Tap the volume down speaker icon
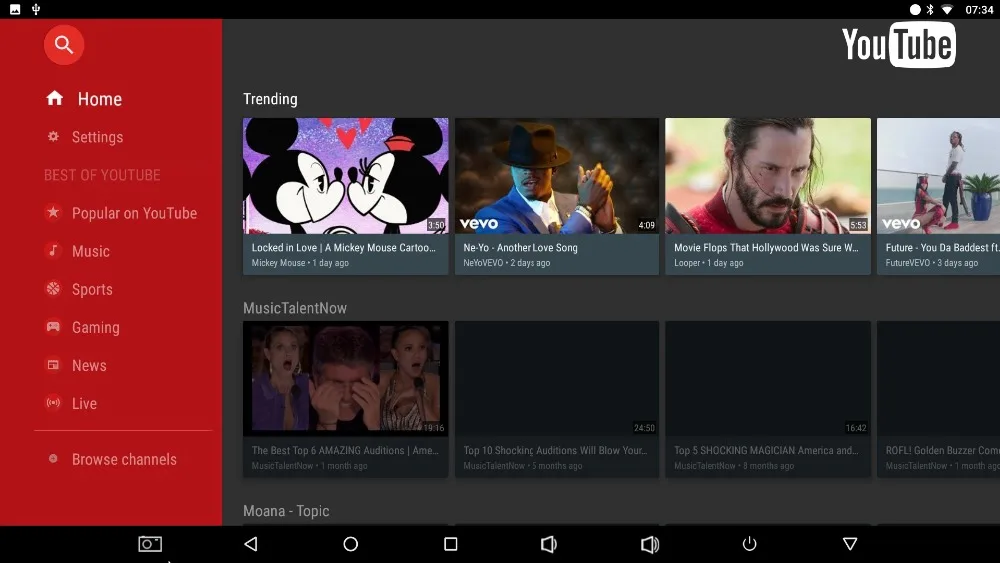Image resolution: width=1000 pixels, height=563 pixels. [548, 544]
